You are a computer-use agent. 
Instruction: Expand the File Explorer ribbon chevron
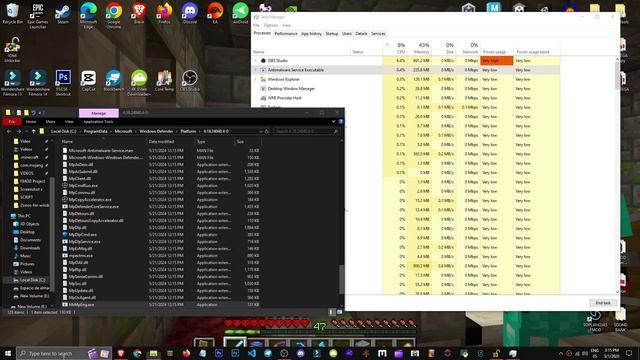333,122
